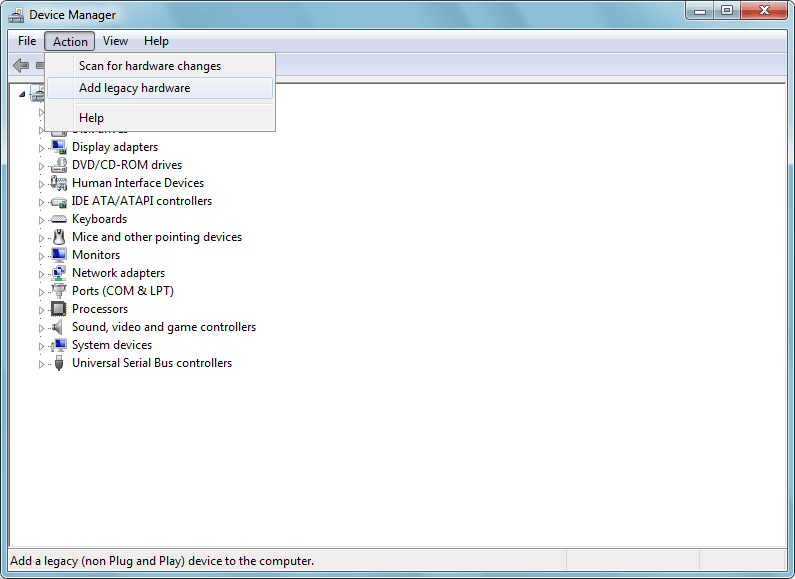Close the Device Manager window

[x=764, y=11]
